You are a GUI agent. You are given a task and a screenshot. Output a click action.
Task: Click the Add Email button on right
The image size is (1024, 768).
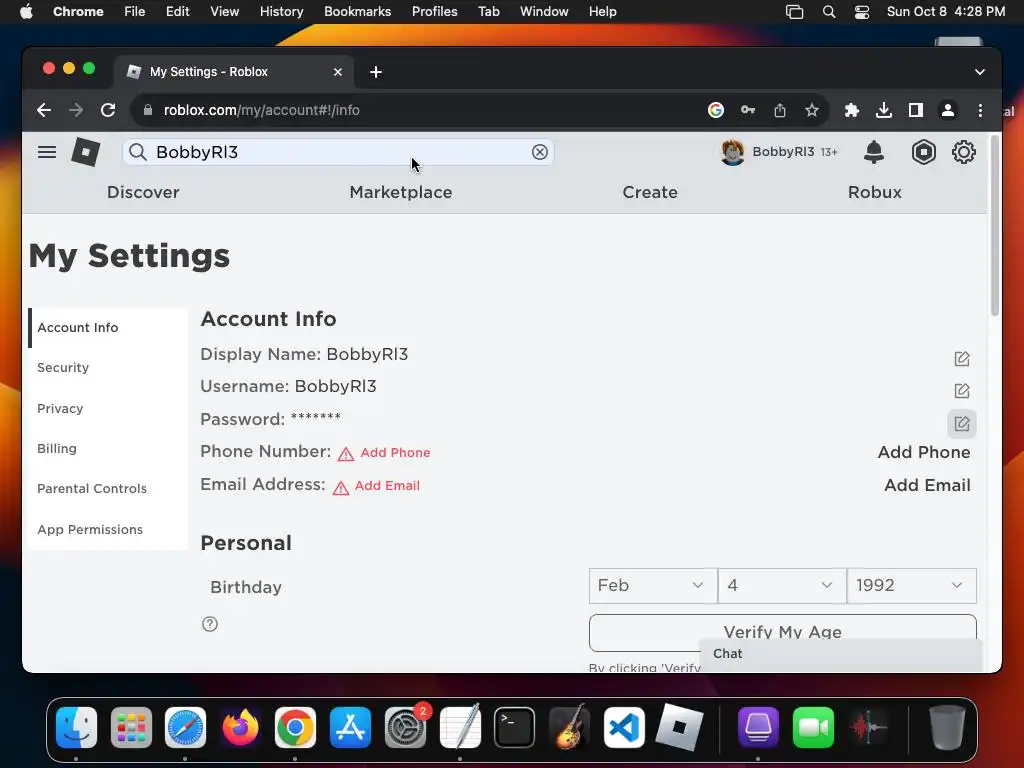click(x=927, y=485)
